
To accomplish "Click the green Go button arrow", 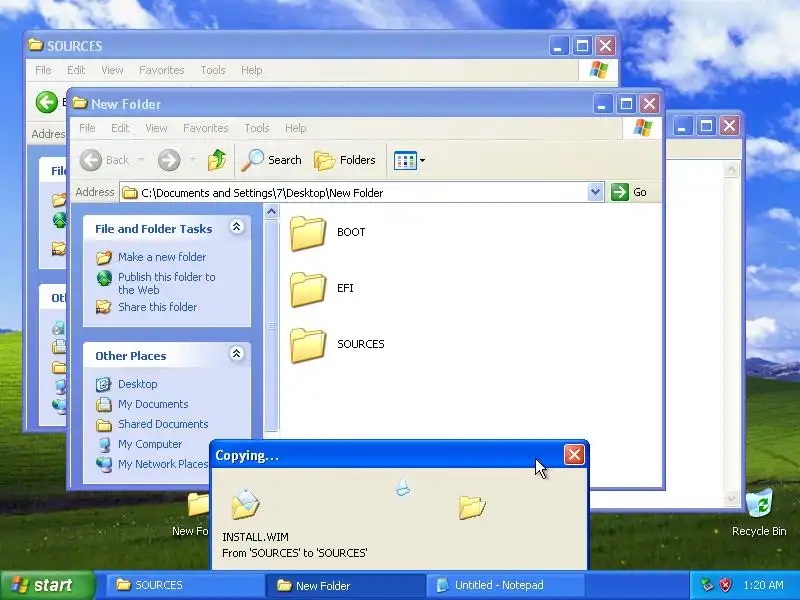I will tap(619, 192).
